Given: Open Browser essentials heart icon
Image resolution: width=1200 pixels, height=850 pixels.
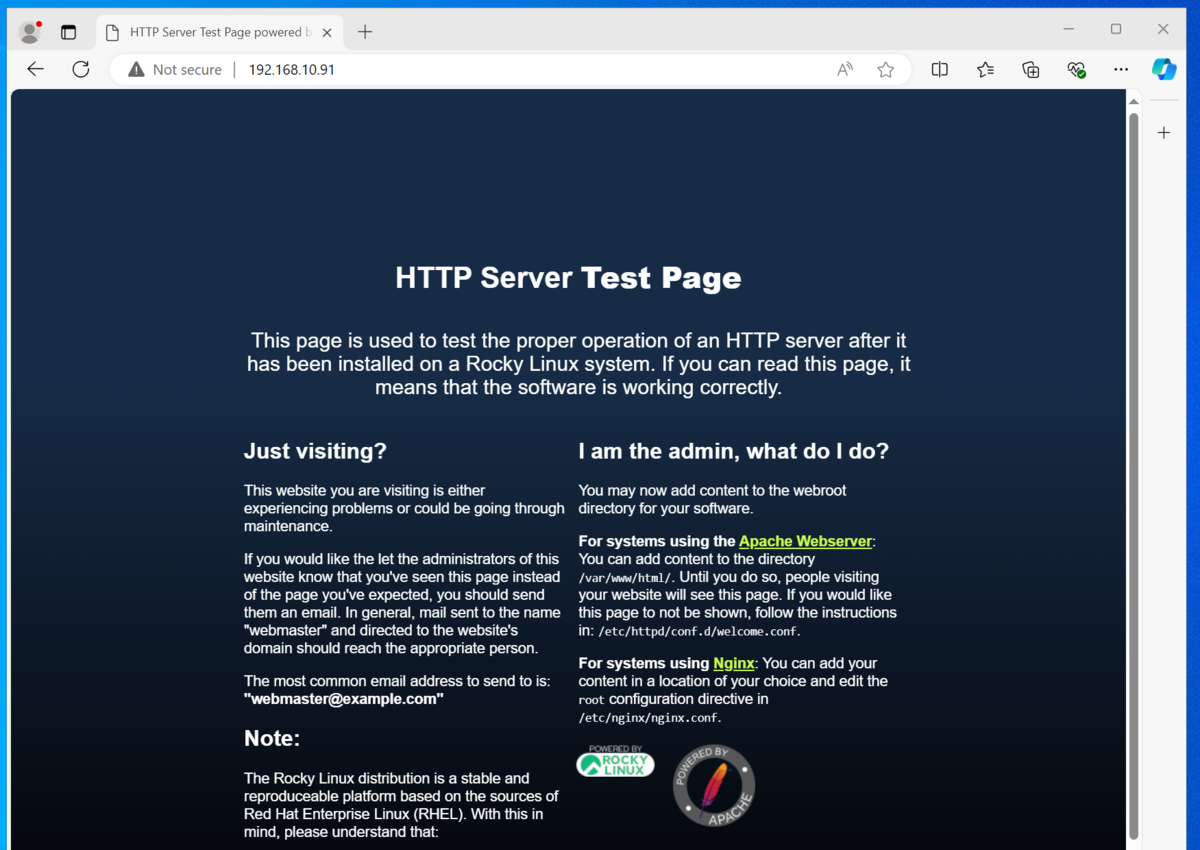Looking at the screenshot, I should point(1076,69).
